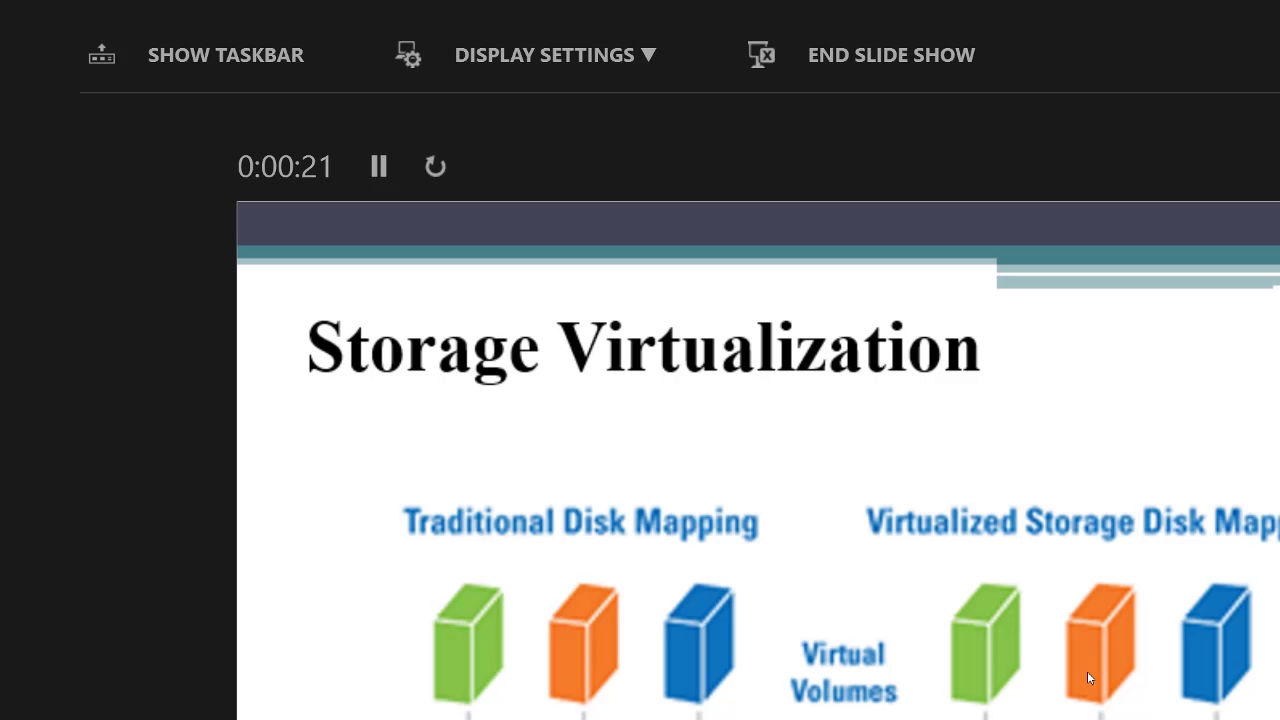Restart the slide timer
1280x720 pixels.
435,166
